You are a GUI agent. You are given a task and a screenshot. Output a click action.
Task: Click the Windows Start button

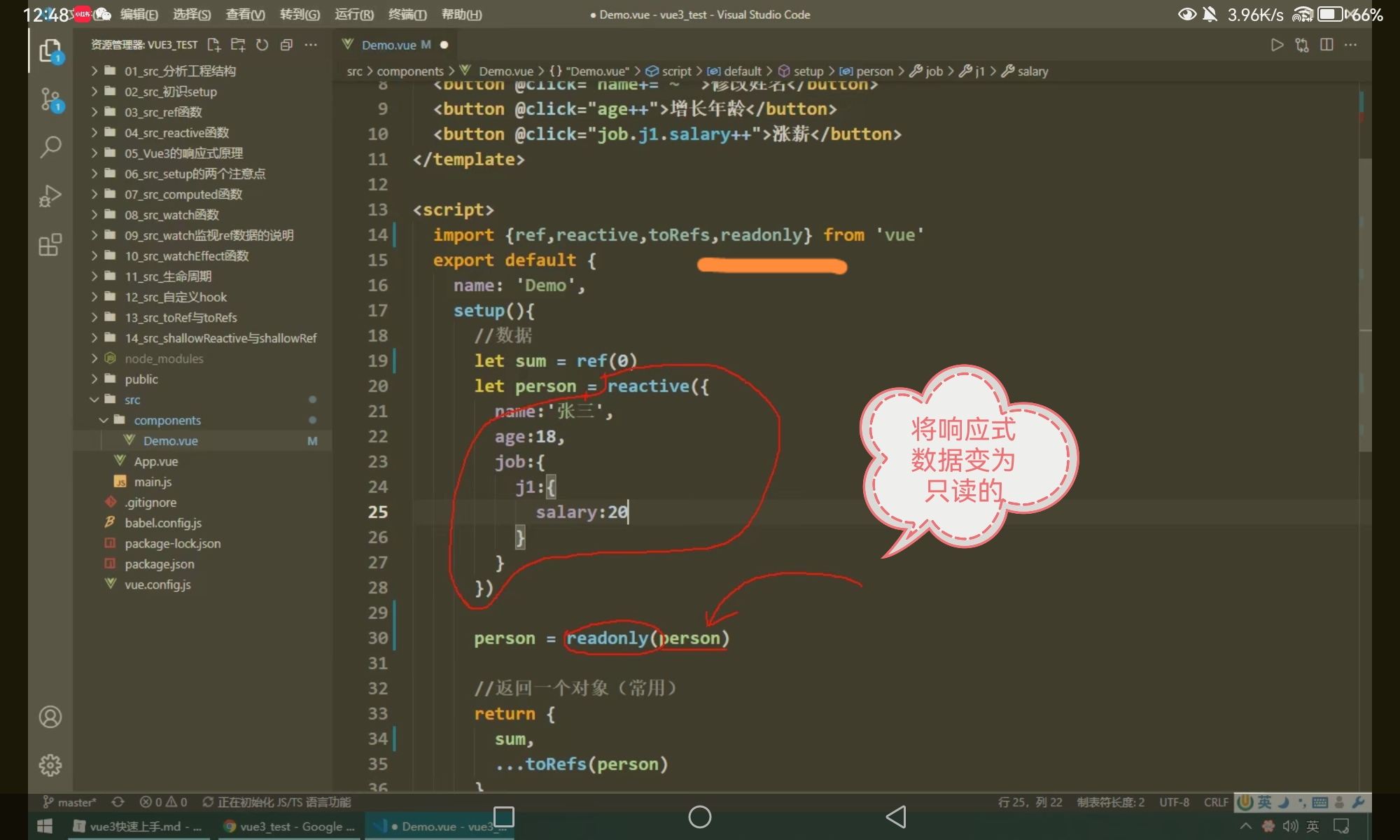pyautogui.click(x=45, y=827)
